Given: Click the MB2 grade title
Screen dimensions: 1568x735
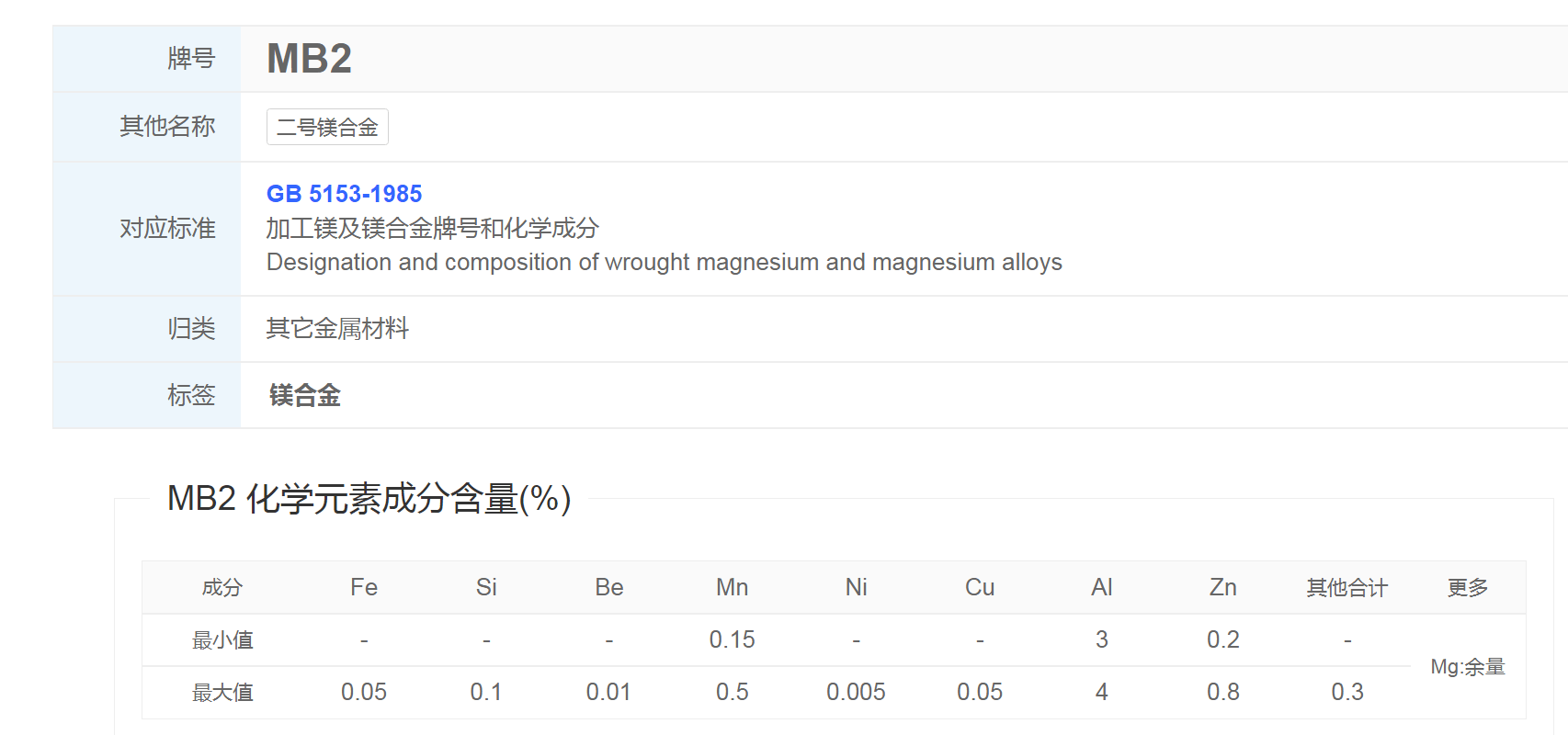Looking at the screenshot, I should pyautogui.click(x=309, y=59).
